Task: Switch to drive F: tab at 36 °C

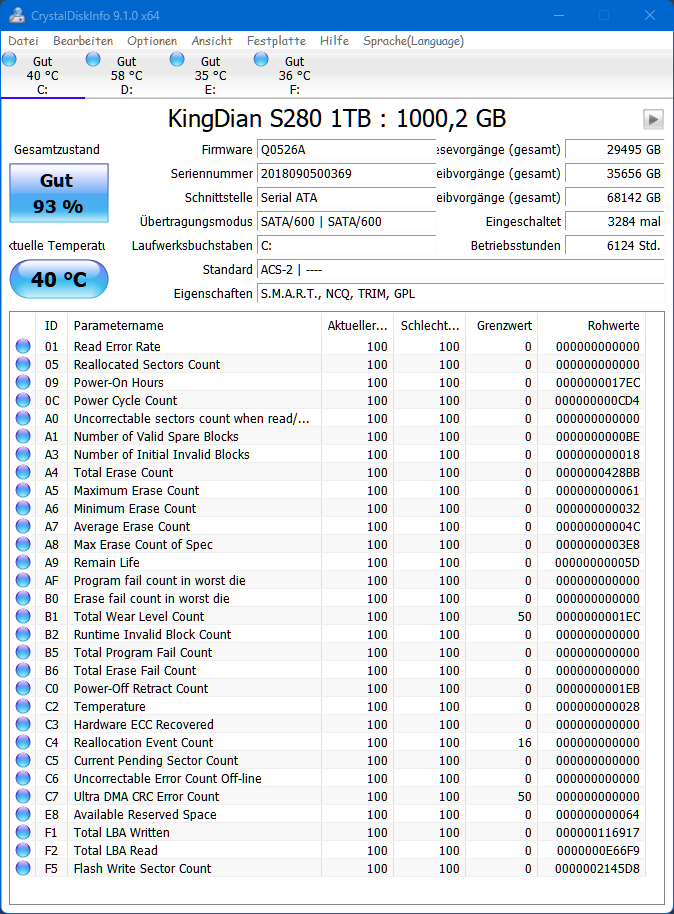Action: tap(294, 75)
